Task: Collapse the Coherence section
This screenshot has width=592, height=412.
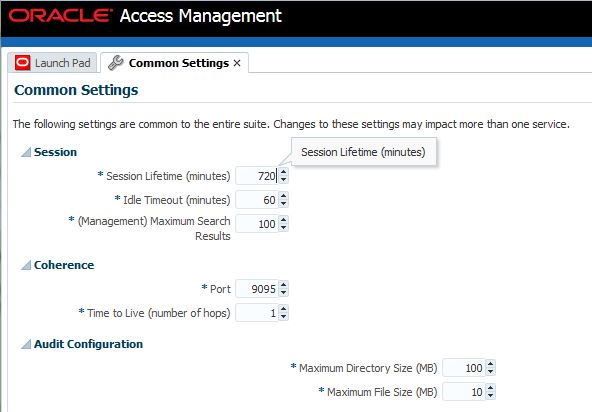Action: [x=26, y=265]
